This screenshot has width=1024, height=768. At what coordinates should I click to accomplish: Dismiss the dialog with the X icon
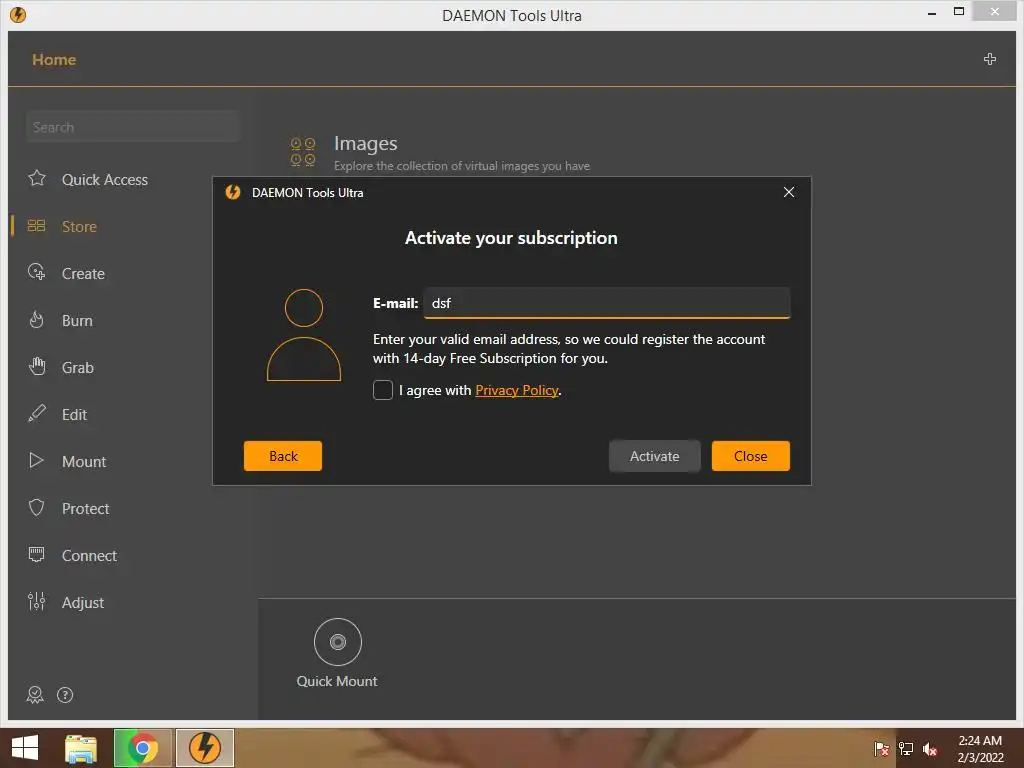(x=789, y=192)
